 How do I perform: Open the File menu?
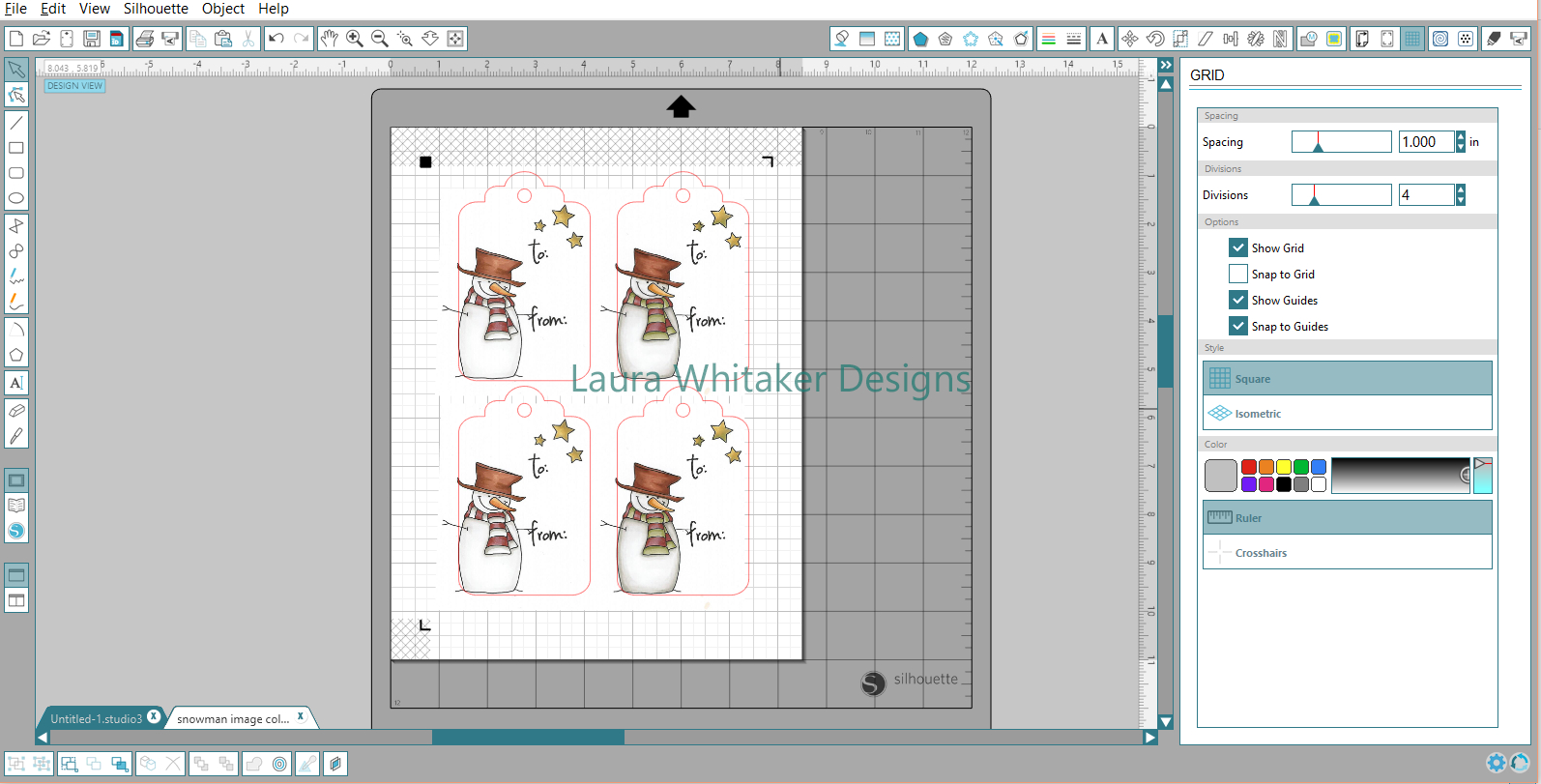point(15,9)
